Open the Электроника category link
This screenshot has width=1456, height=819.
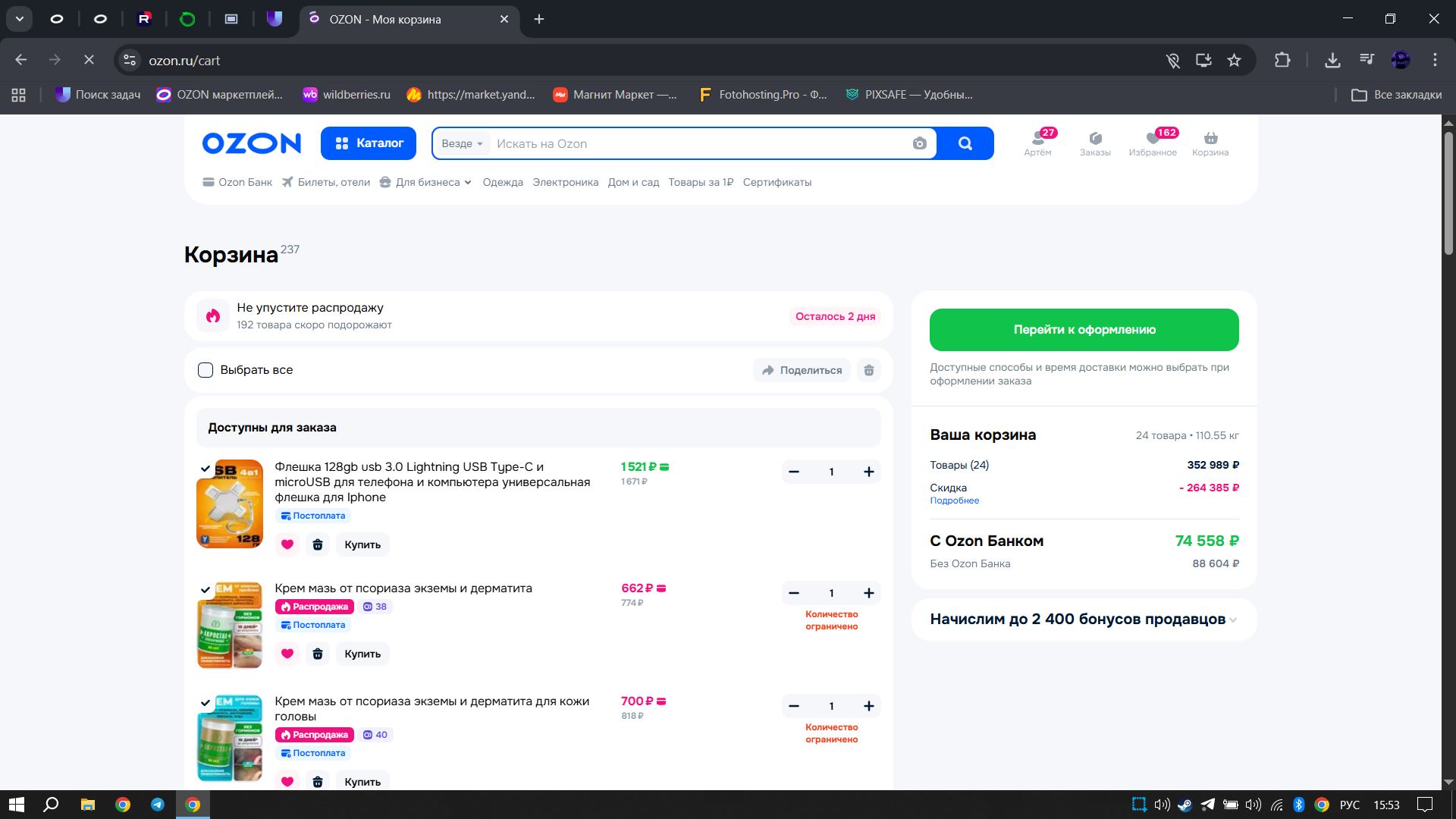(x=565, y=182)
